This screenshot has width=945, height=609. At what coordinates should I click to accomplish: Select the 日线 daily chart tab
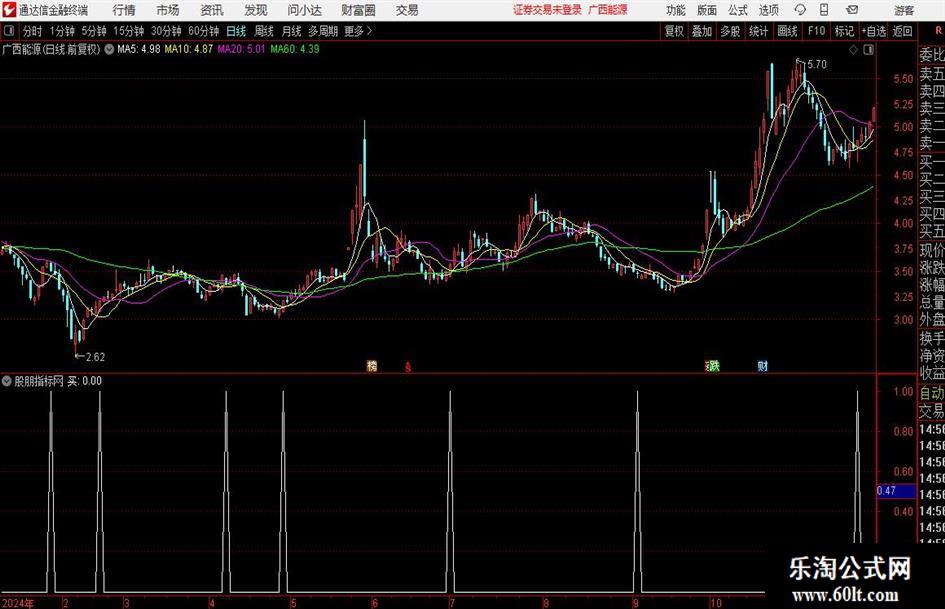coord(236,31)
